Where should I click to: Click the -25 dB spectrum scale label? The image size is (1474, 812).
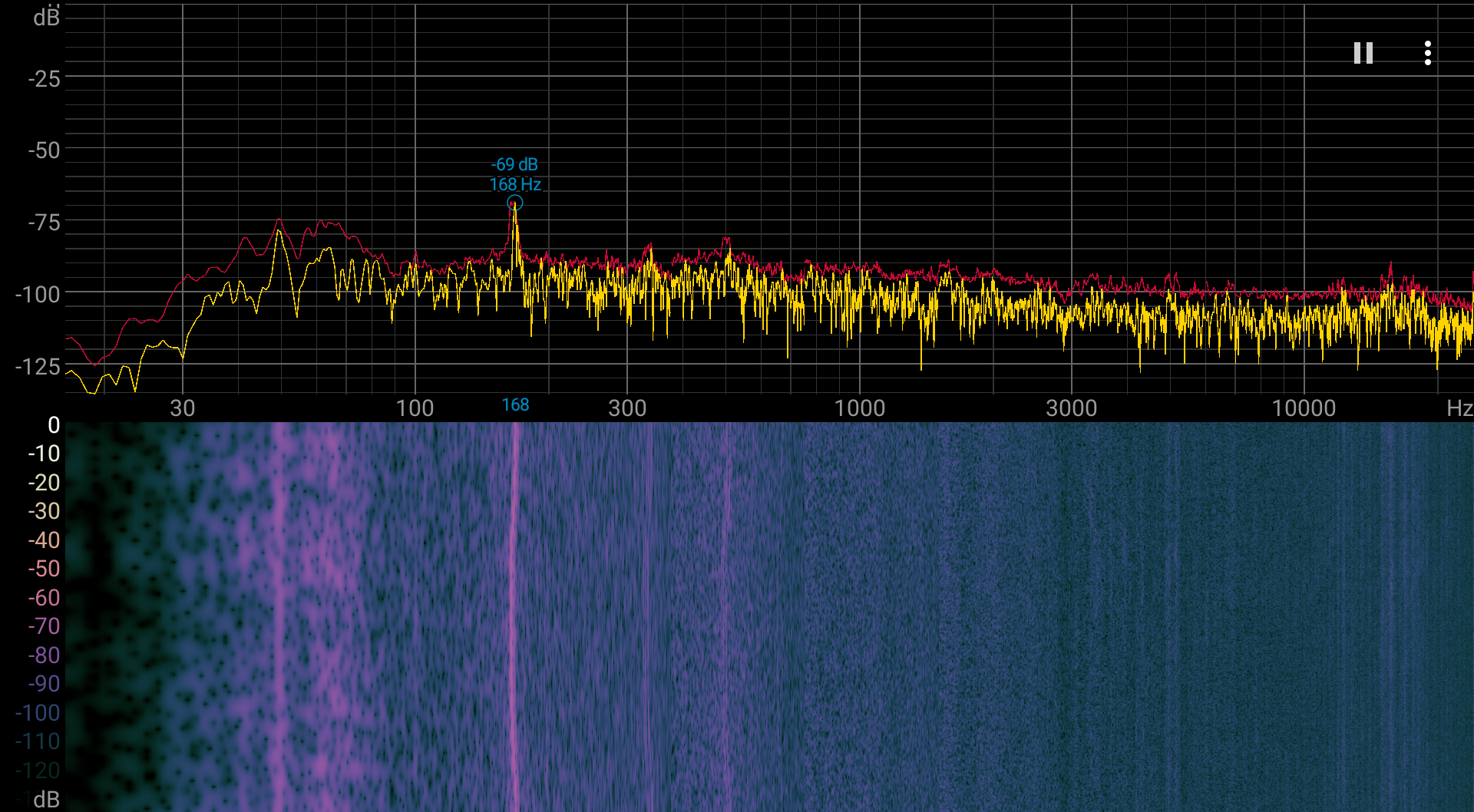click(x=44, y=78)
